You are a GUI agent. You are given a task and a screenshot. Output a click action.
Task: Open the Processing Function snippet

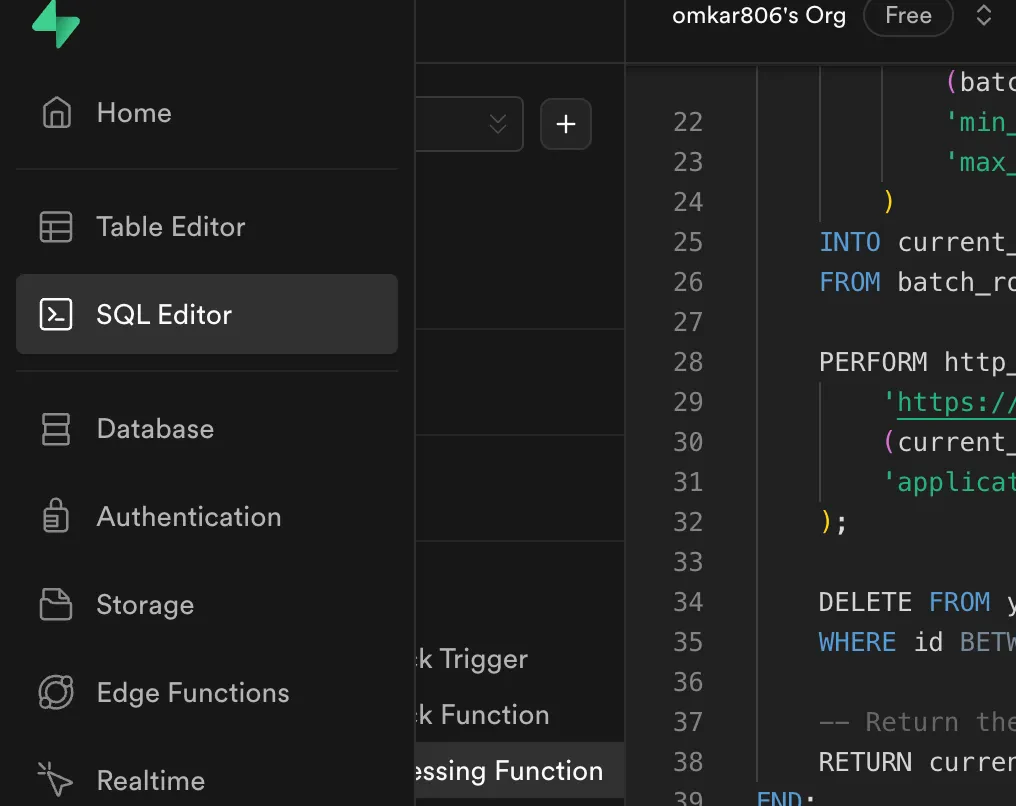[x=510, y=770]
